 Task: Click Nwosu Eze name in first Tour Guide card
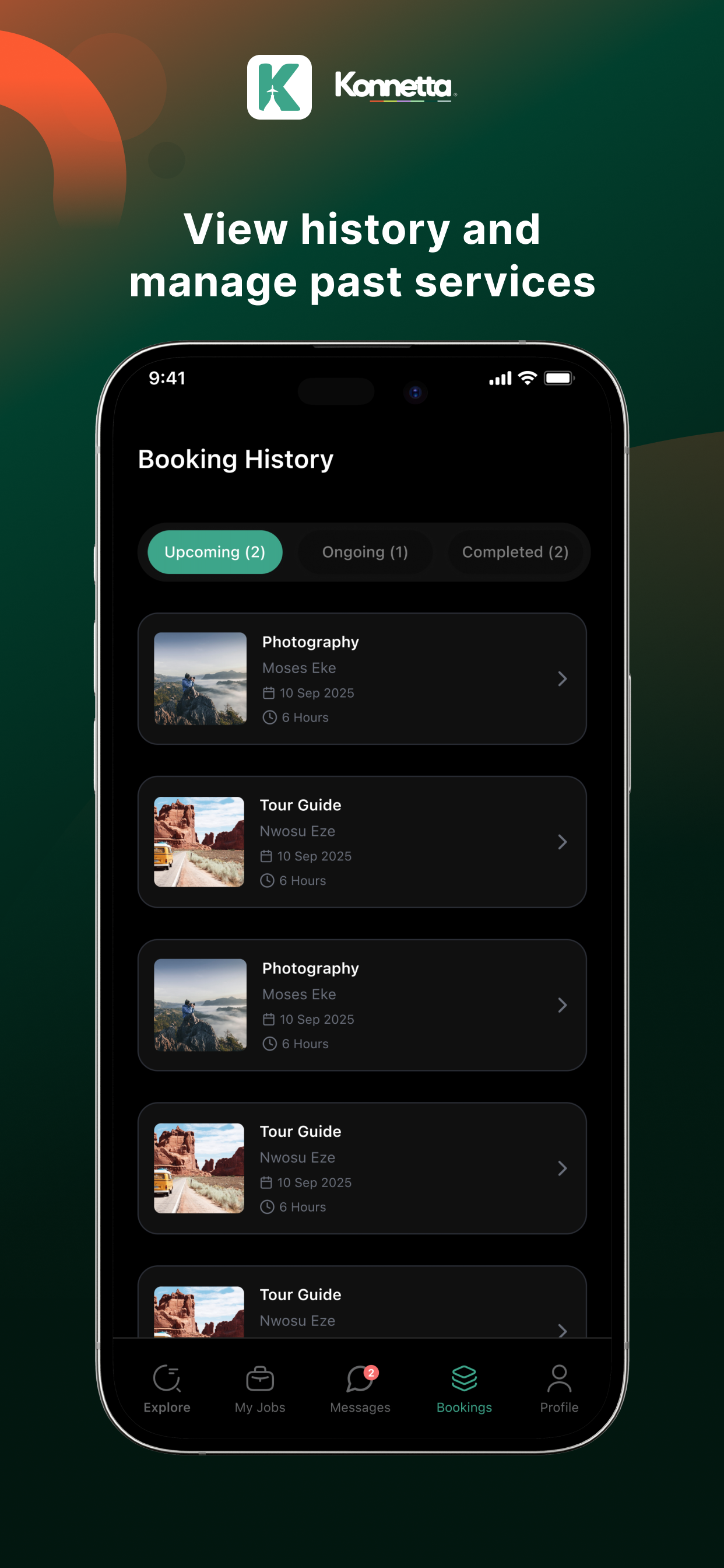(x=297, y=831)
